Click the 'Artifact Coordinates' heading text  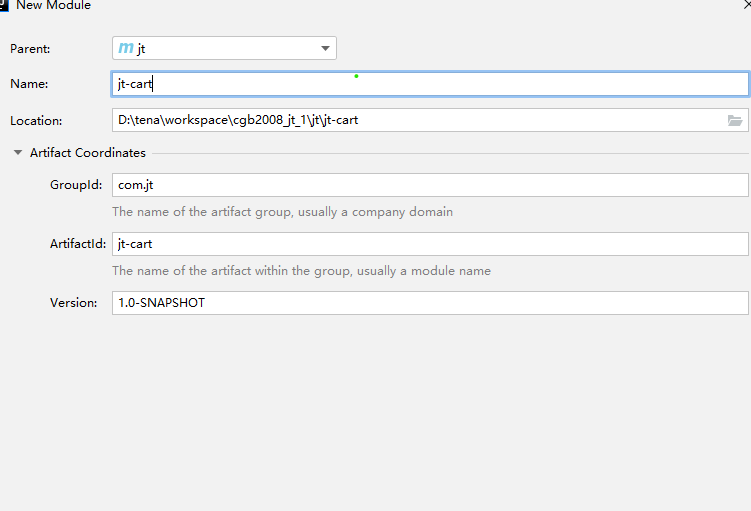coord(88,153)
